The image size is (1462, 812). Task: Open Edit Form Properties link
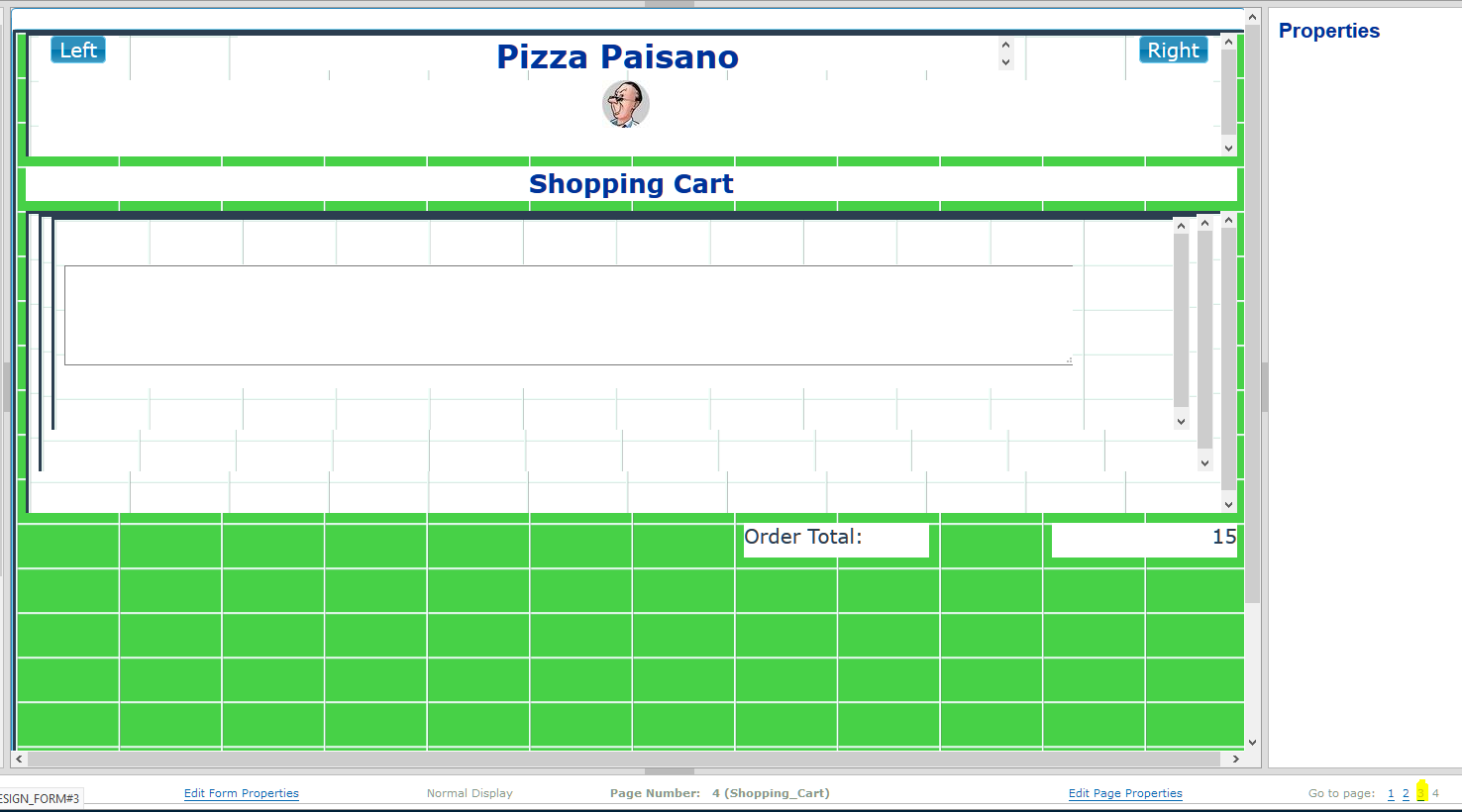coord(242,793)
